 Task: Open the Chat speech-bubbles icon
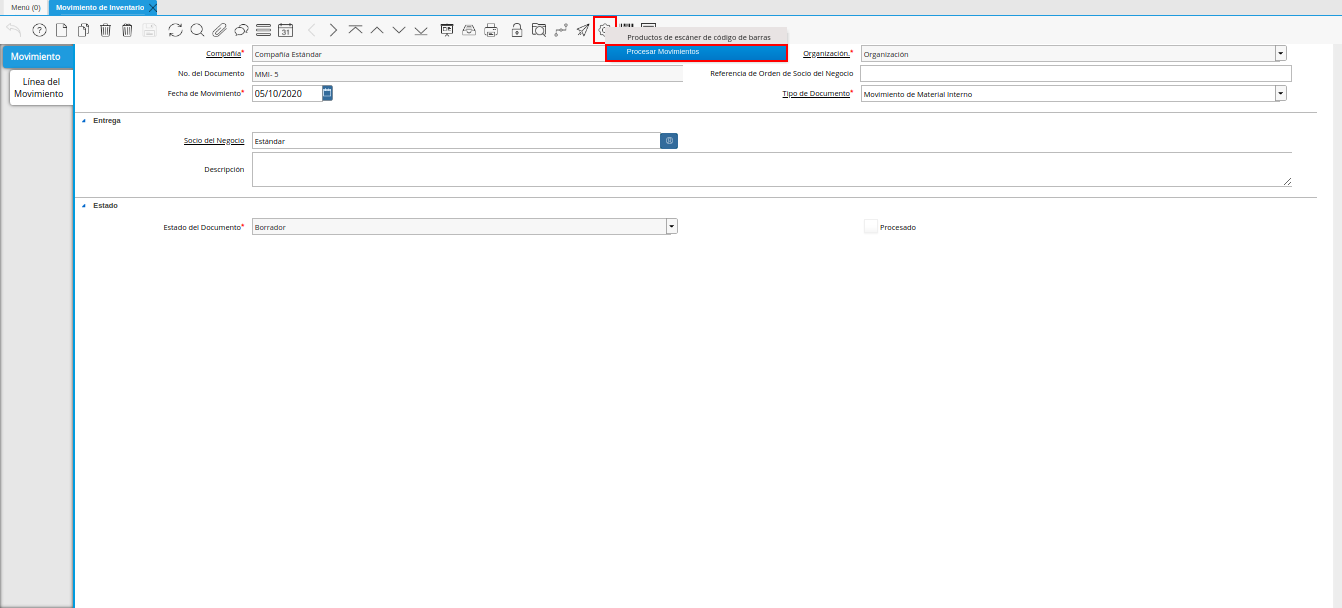pos(241,30)
